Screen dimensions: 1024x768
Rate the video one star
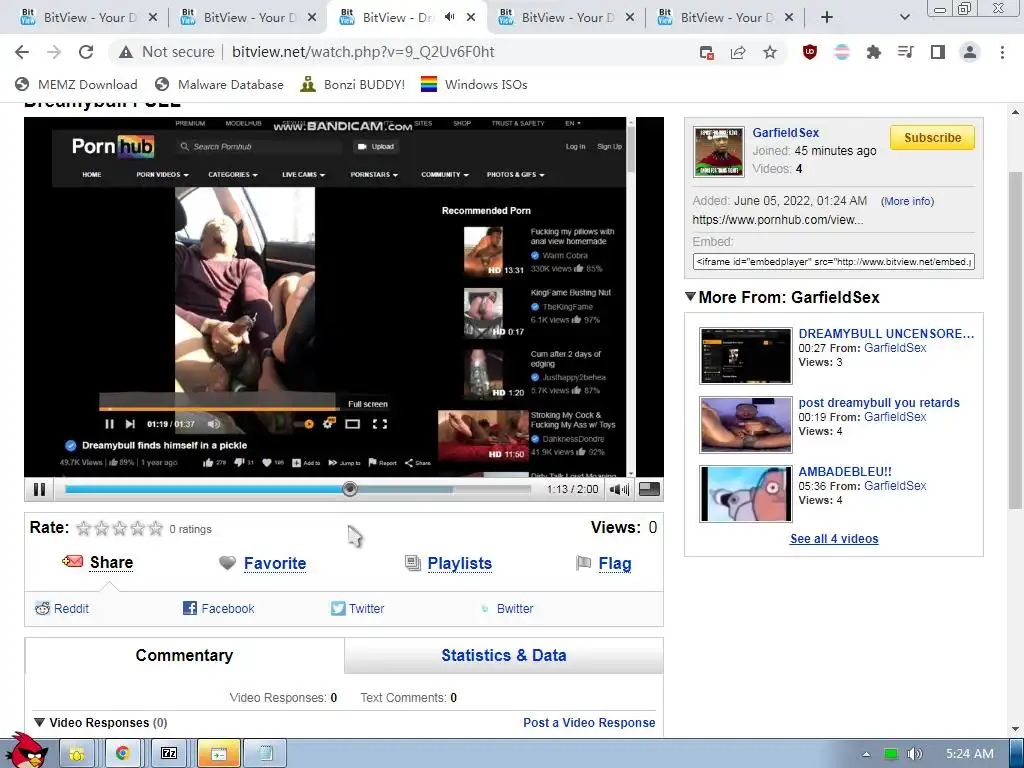[84, 528]
